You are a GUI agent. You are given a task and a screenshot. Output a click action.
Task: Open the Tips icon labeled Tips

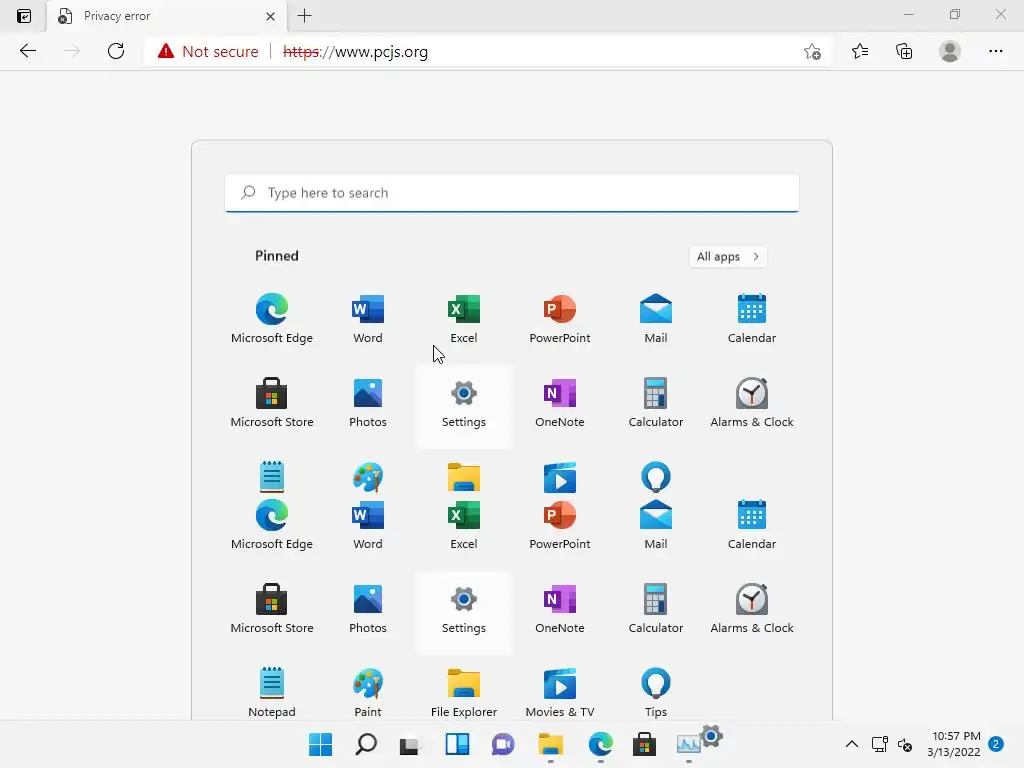tap(656, 692)
